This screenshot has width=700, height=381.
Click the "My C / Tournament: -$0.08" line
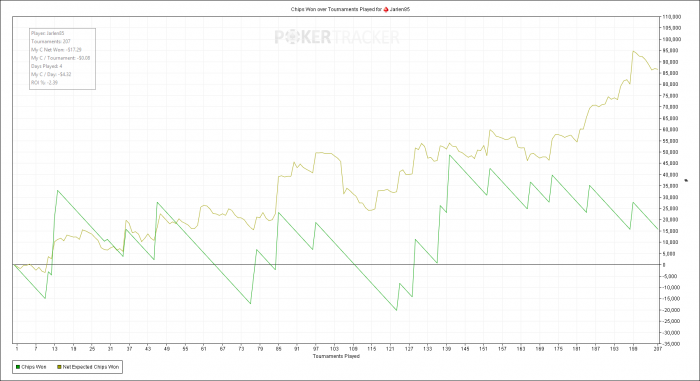60,58
